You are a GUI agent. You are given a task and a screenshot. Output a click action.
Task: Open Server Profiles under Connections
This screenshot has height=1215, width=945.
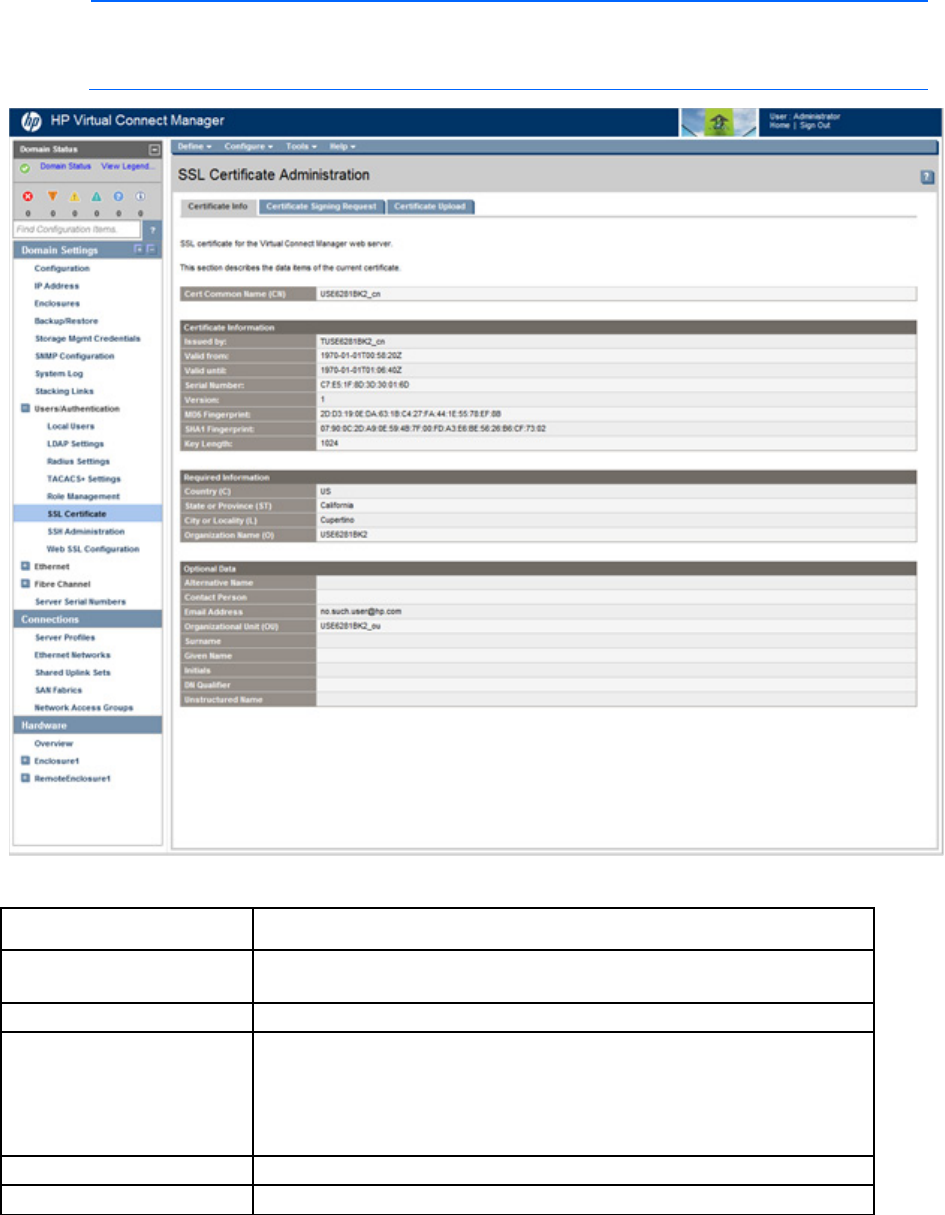pyautogui.click(x=66, y=637)
